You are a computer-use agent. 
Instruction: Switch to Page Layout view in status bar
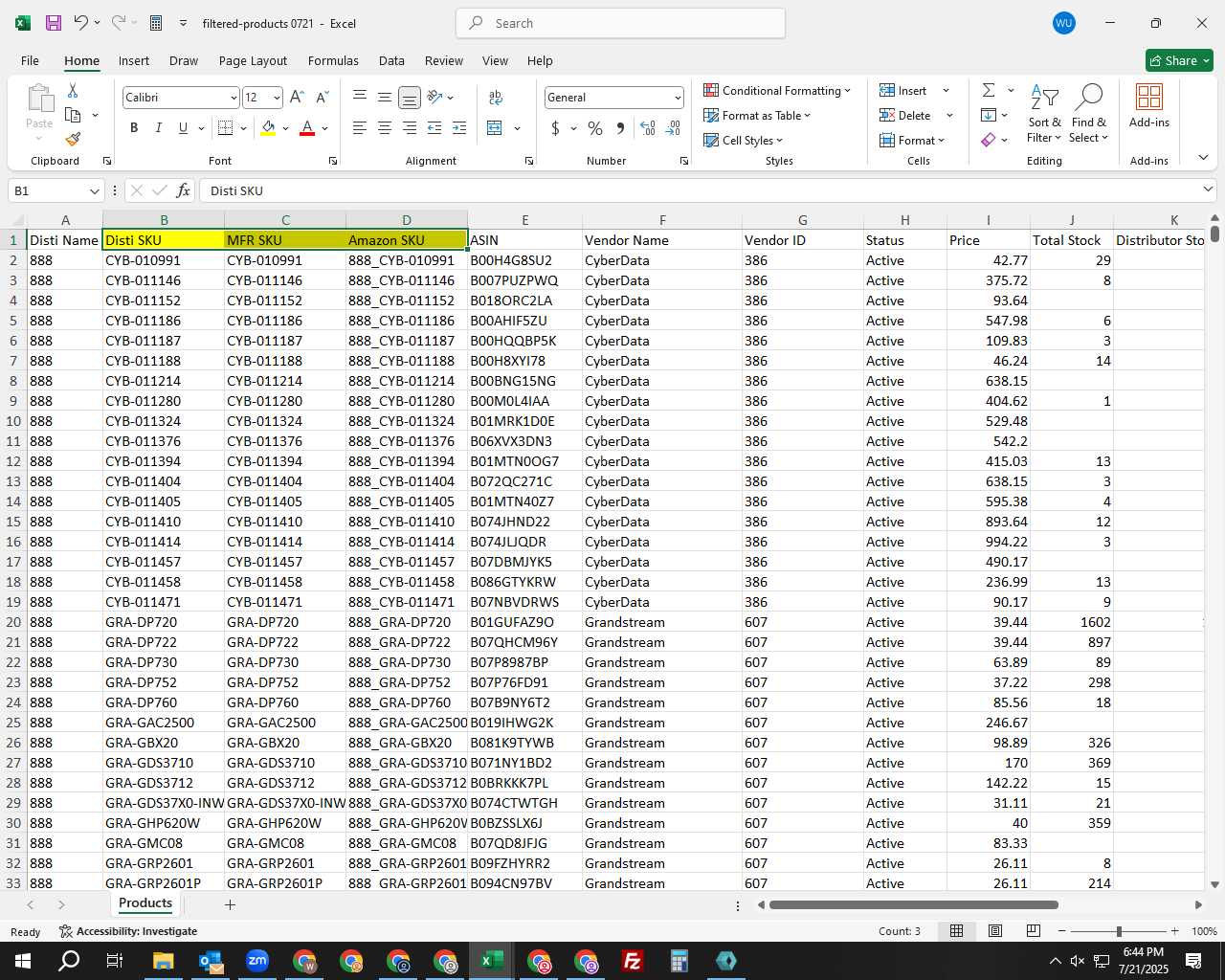(994, 931)
